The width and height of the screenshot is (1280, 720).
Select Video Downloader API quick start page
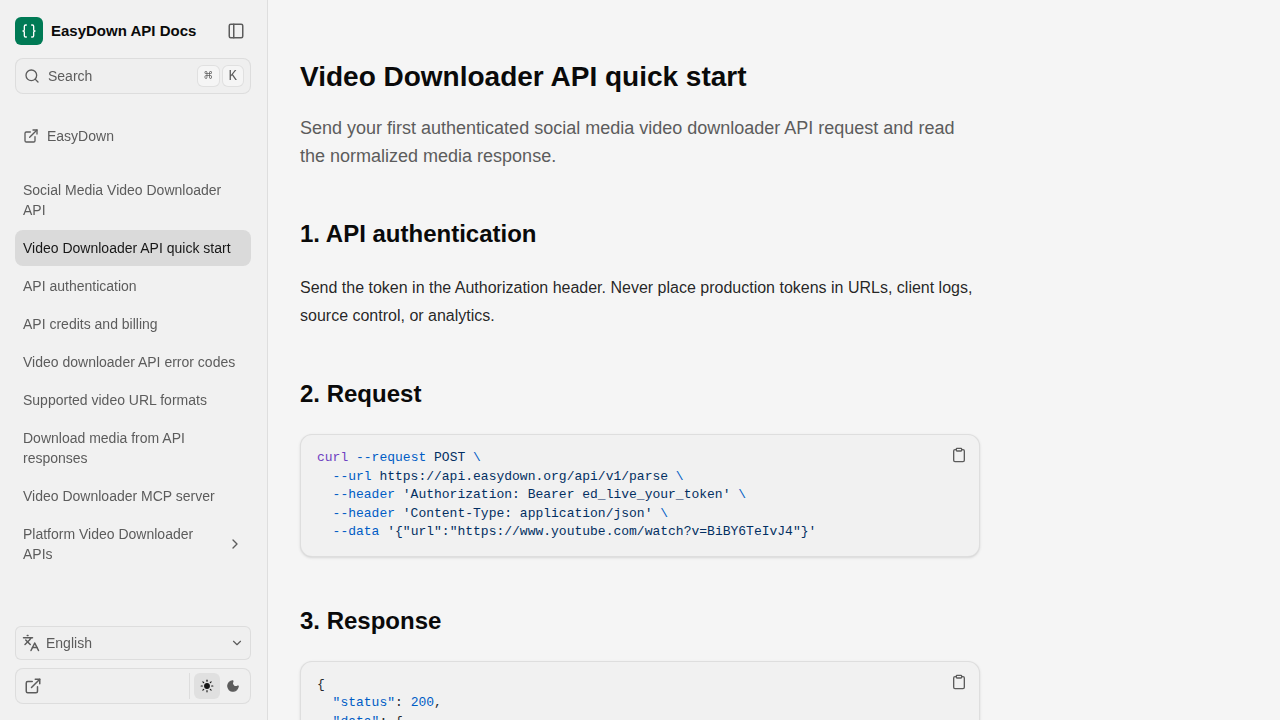(x=133, y=248)
